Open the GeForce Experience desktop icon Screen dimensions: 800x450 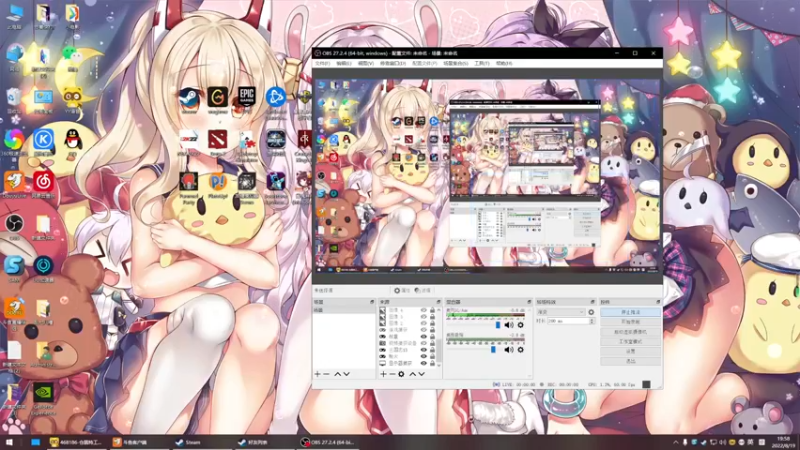point(43,393)
